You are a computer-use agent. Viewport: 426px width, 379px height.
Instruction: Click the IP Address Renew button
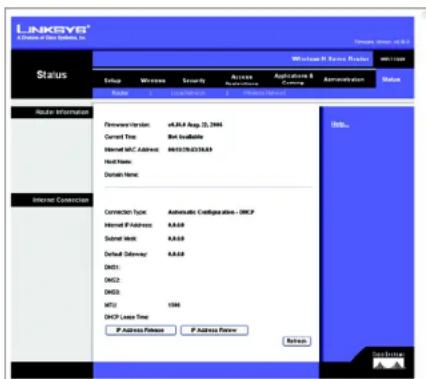point(214,330)
